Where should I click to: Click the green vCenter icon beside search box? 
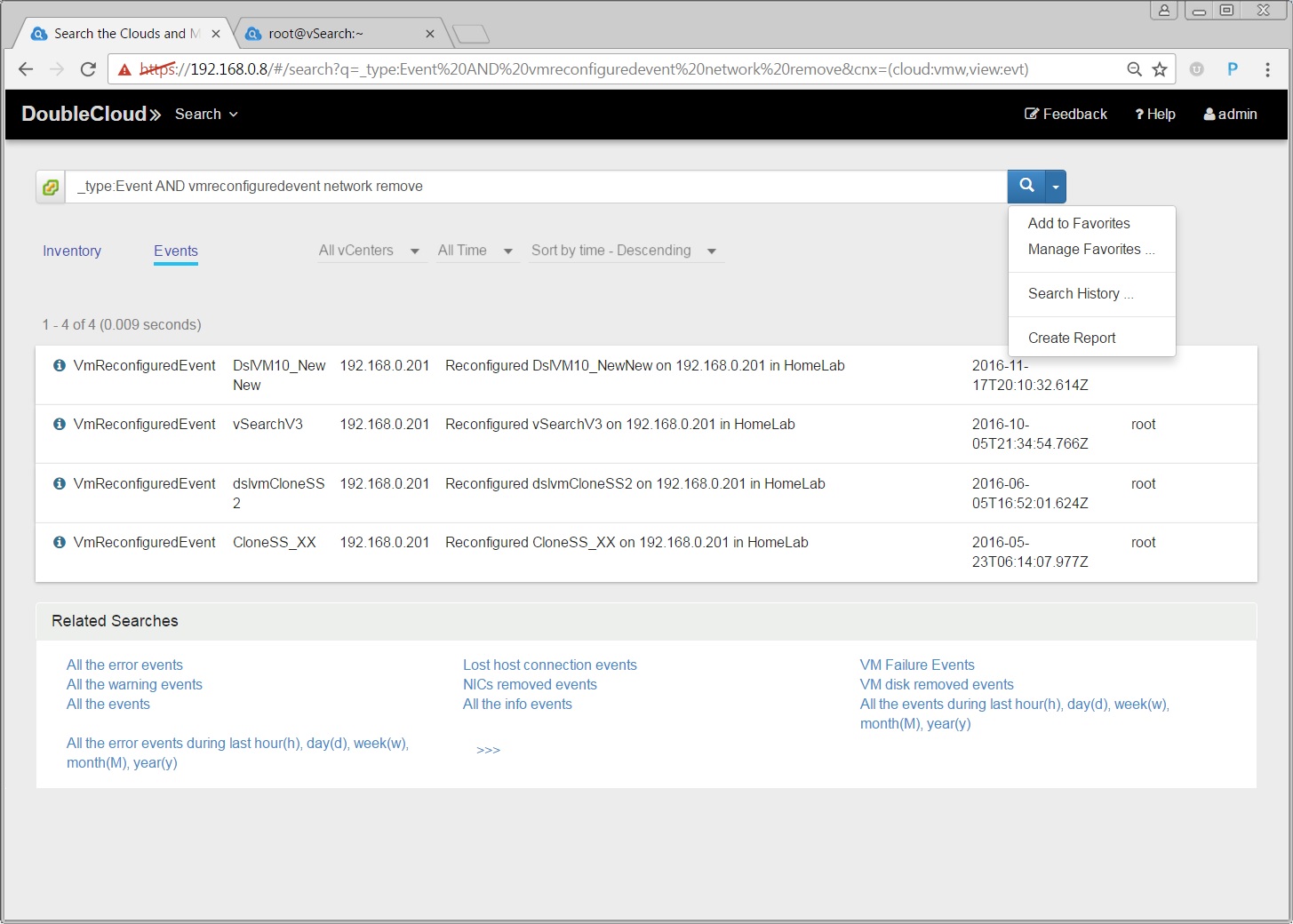tap(51, 187)
